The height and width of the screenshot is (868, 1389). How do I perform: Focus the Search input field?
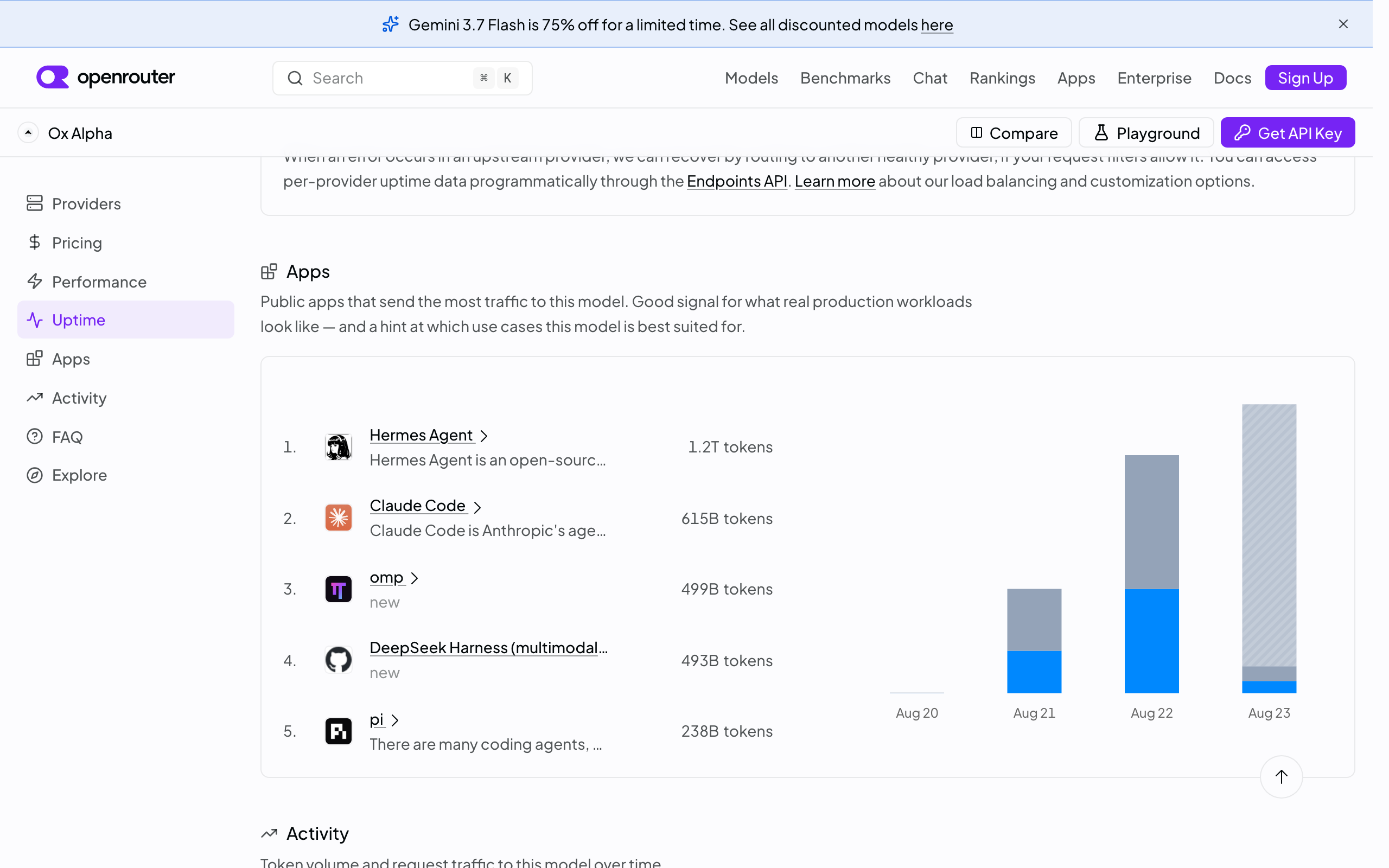tap(403, 78)
